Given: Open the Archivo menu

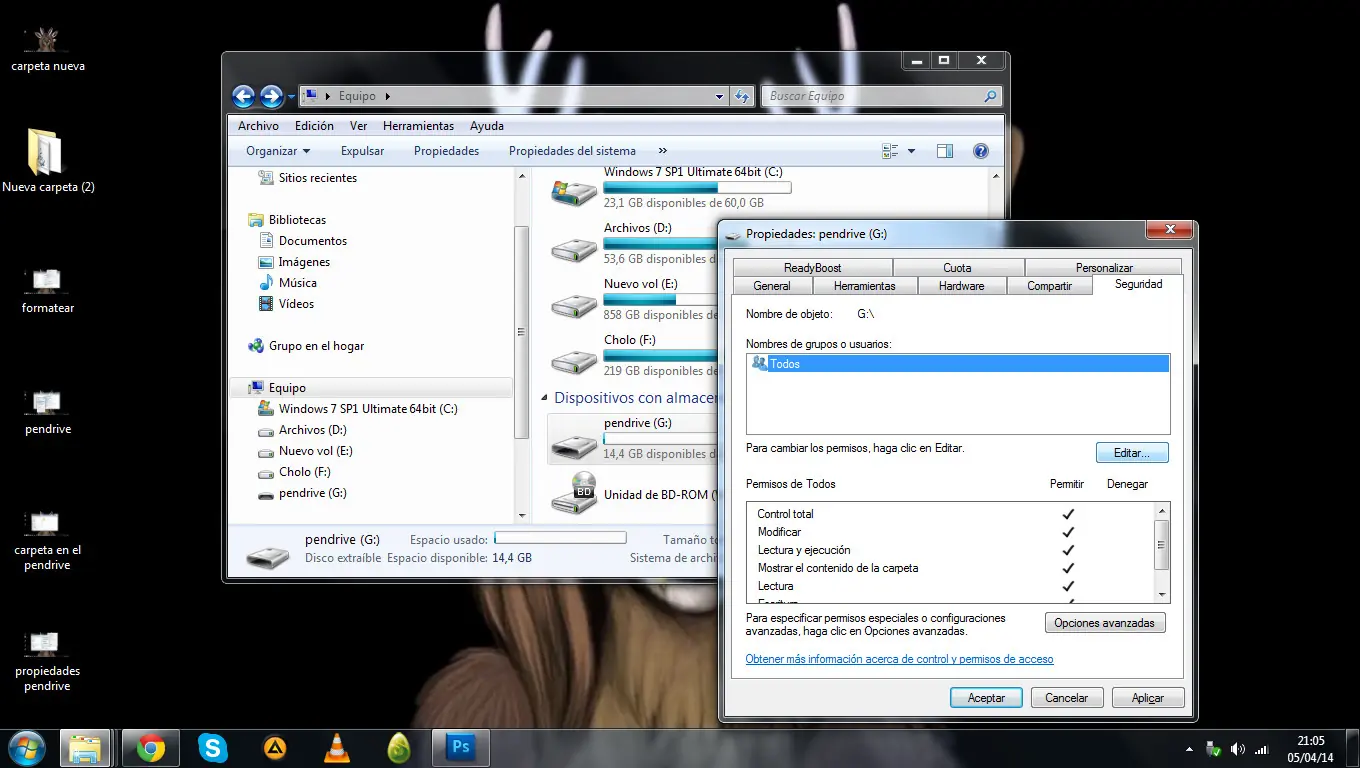Looking at the screenshot, I should [258, 126].
